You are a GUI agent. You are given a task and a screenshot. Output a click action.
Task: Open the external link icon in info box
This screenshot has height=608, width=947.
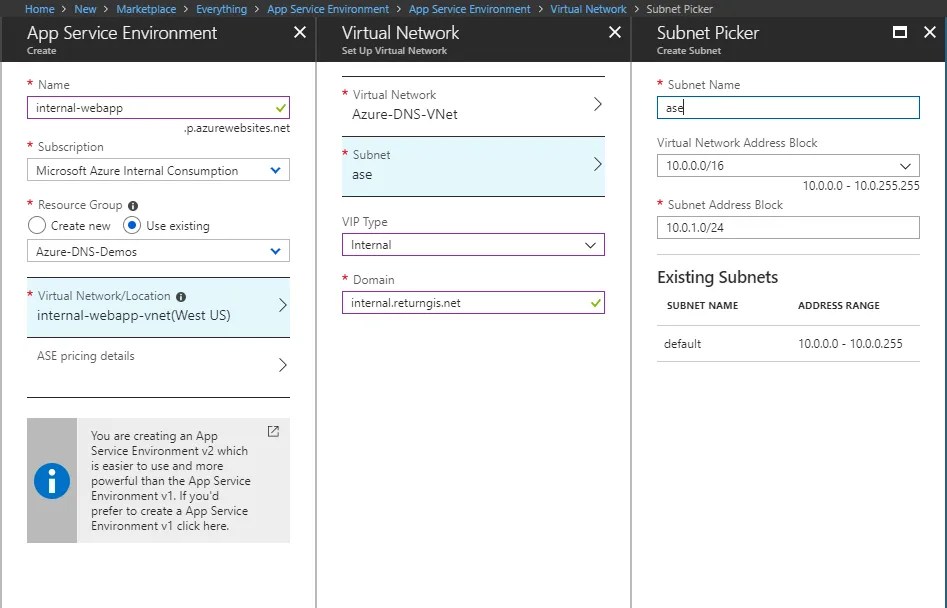click(273, 431)
